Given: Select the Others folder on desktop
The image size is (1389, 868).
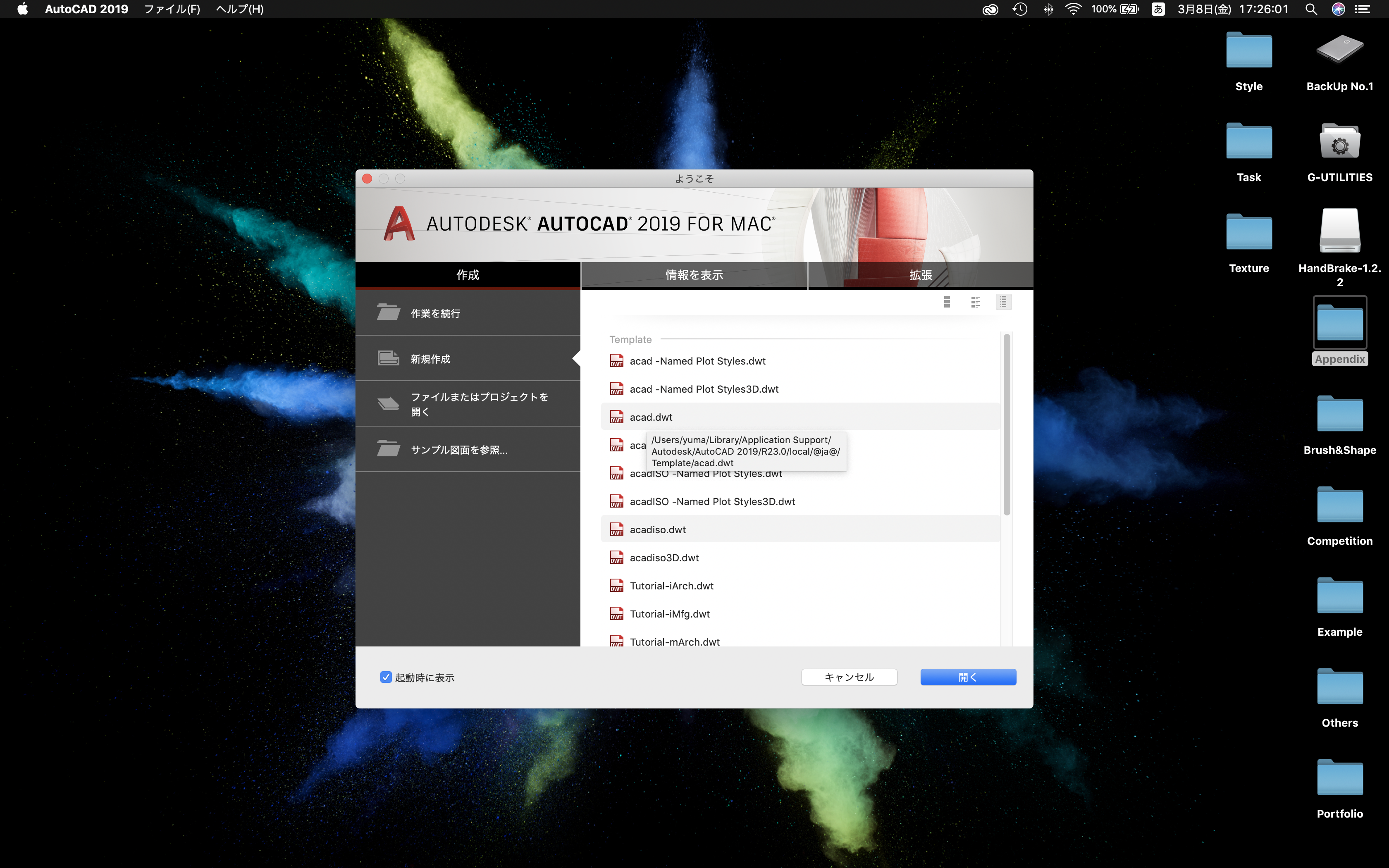Looking at the screenshot, I should pyautogui.click(x=1340, y=687).
